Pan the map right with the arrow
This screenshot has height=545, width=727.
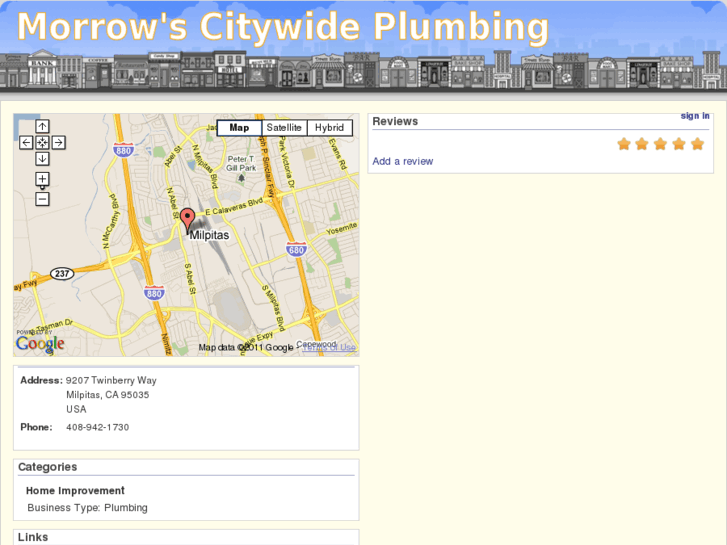point(58,142)
